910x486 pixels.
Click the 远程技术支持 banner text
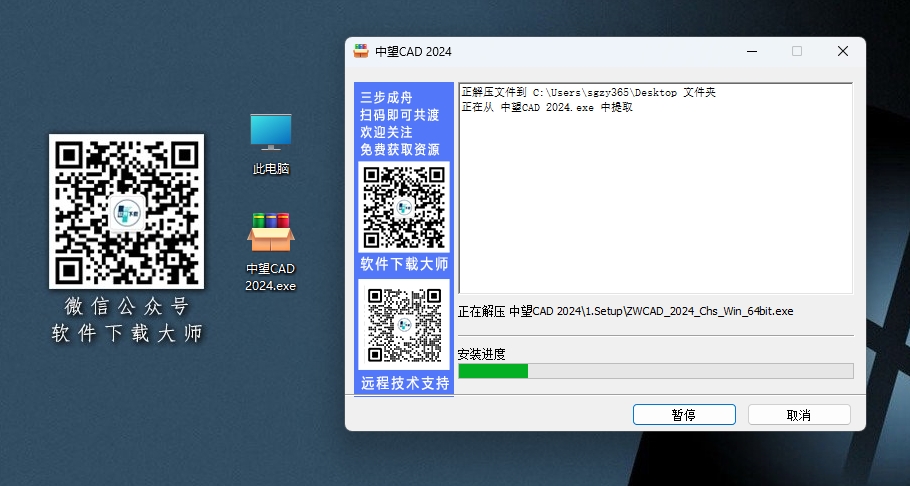coord(405,383)
